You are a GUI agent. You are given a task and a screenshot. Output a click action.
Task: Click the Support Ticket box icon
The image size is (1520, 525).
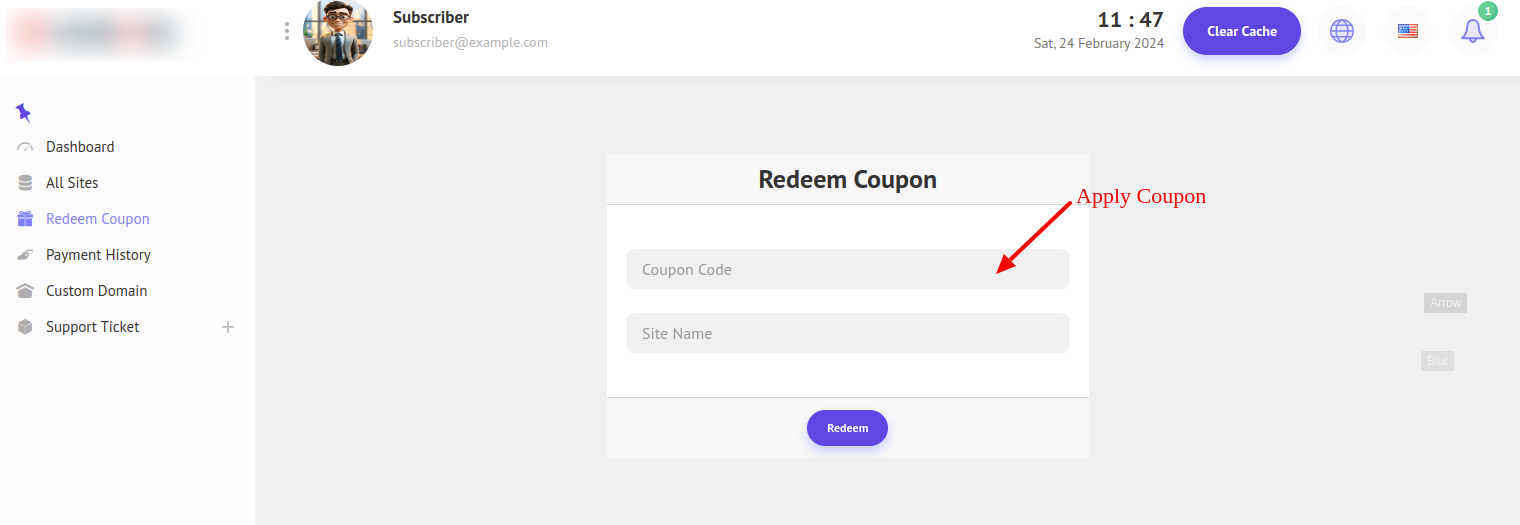(x=25, y=327)
